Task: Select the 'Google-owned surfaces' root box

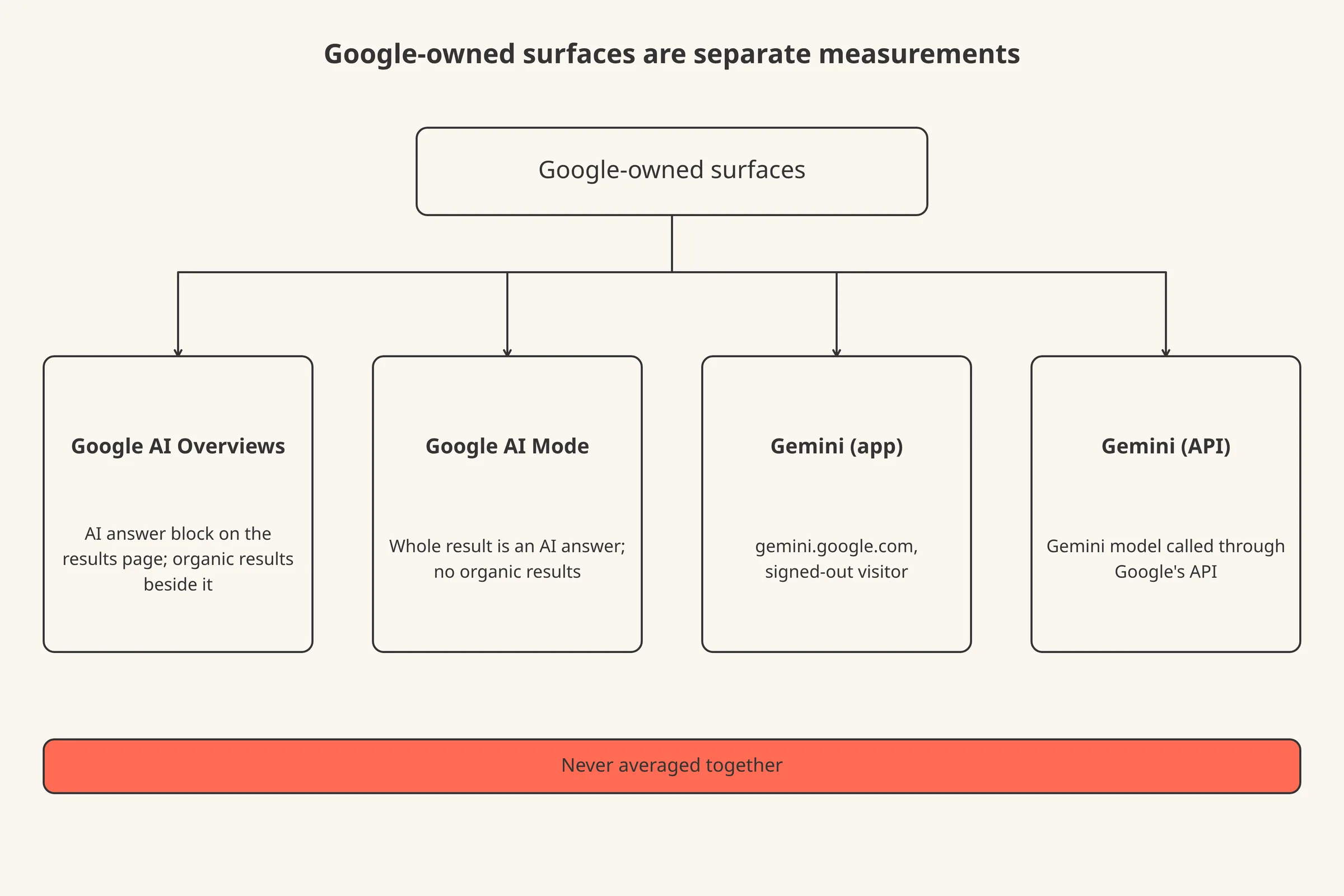Action: pos(672,171)
